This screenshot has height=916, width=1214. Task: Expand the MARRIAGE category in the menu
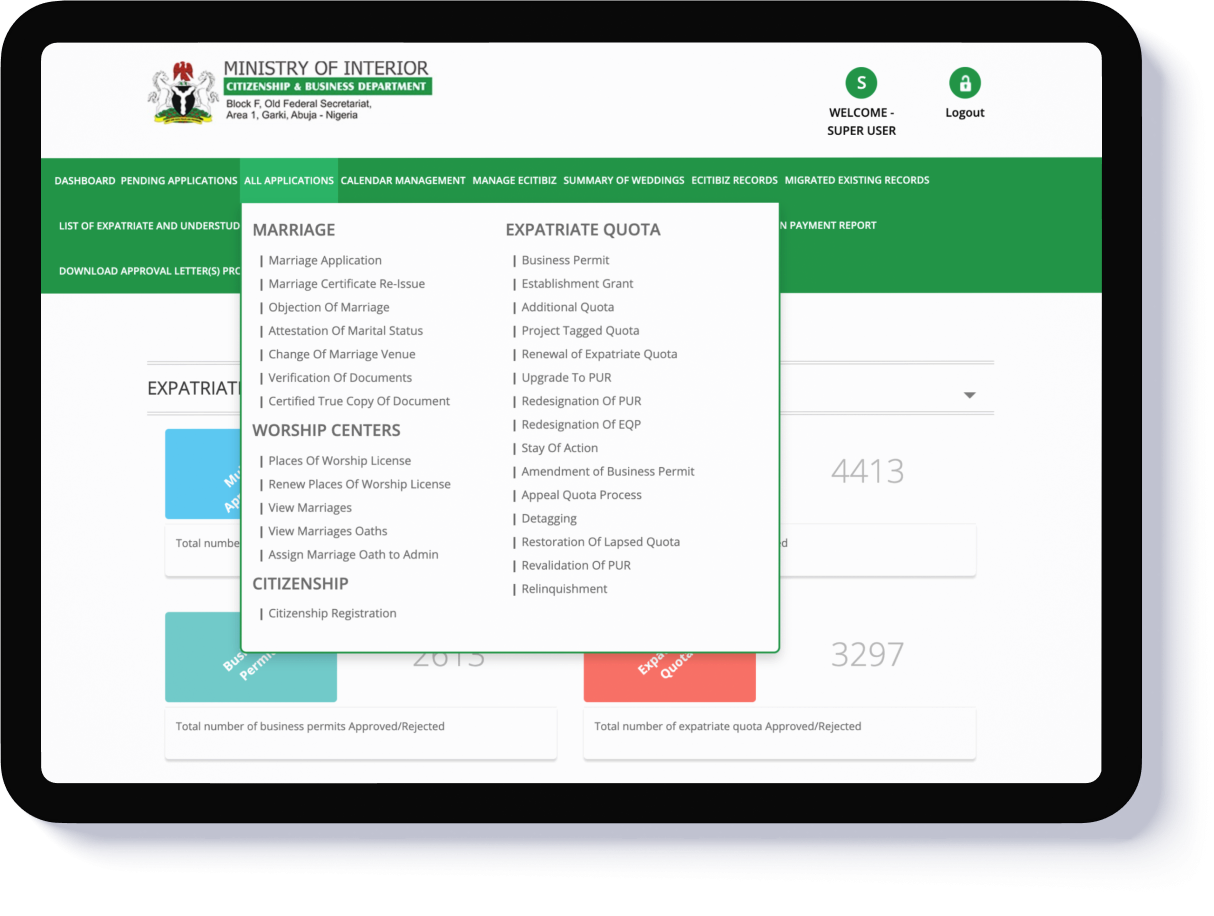pos(294,229)
